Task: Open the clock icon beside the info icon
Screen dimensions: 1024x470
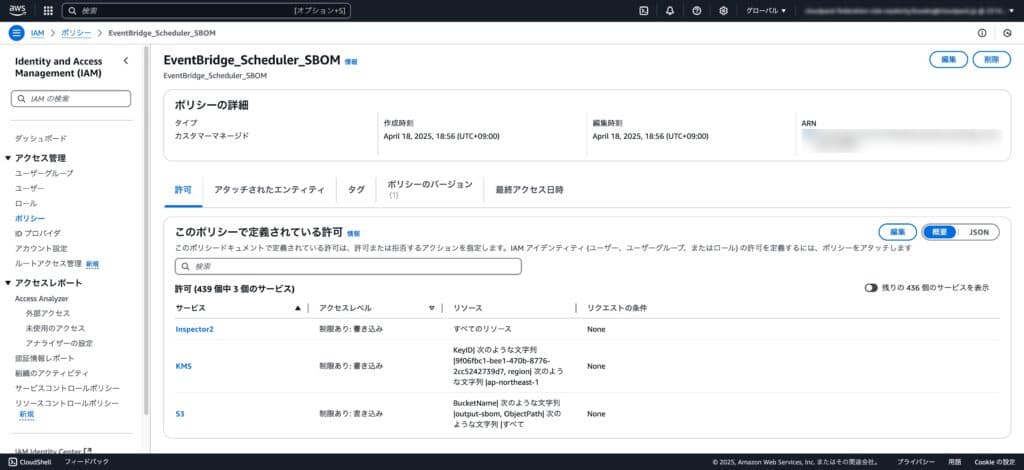Action: click(1007, 33)
